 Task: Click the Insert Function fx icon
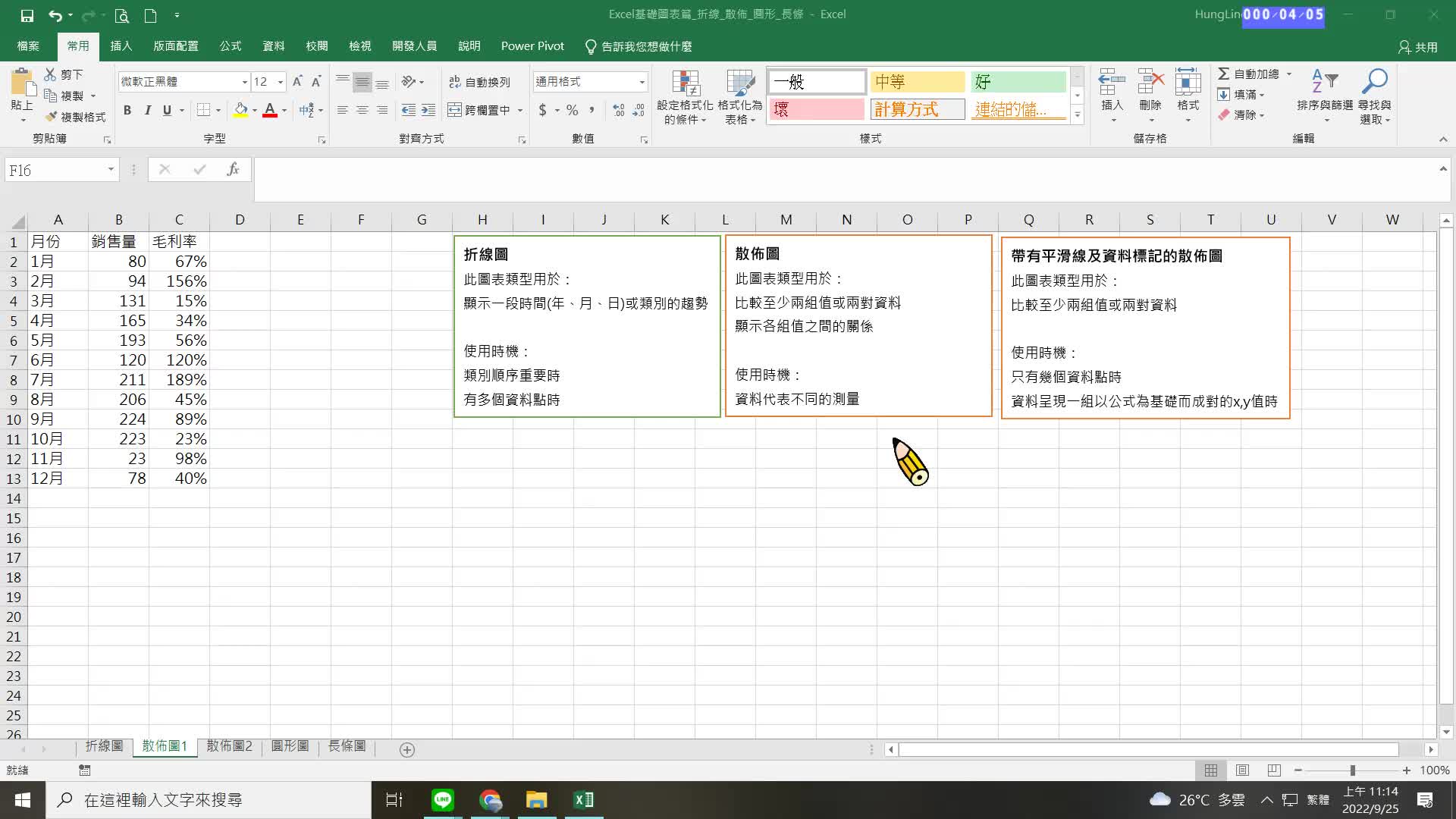coord(233,170)
